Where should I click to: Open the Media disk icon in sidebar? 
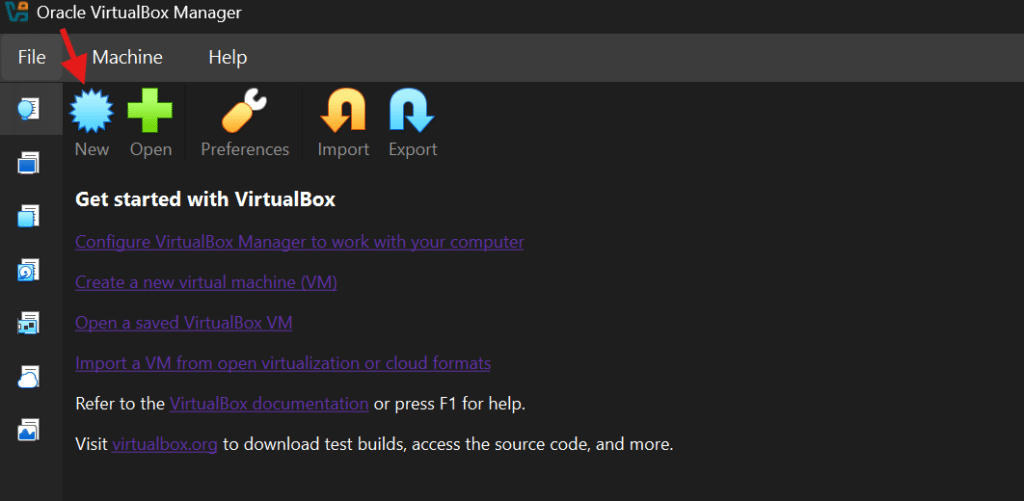(29, 269)
